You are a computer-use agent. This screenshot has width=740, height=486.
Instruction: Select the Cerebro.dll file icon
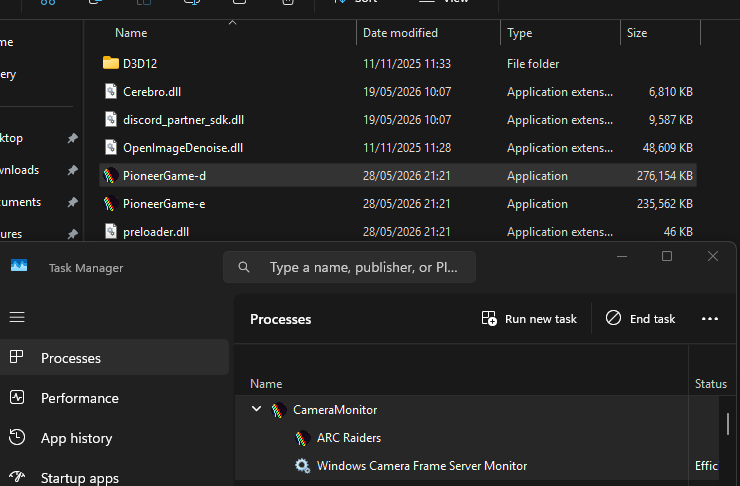pos(110,91)
